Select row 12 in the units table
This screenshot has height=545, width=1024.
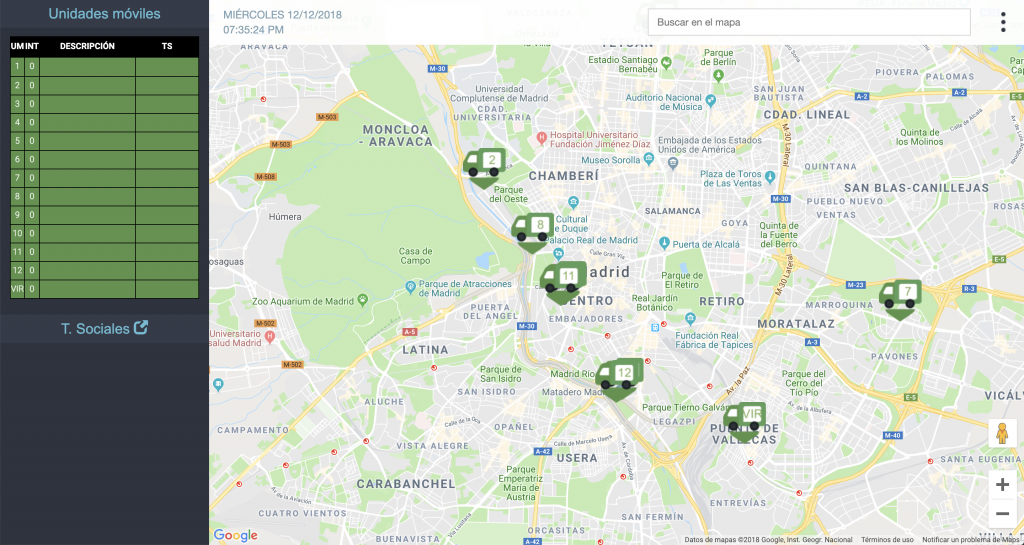pos(104,270)
